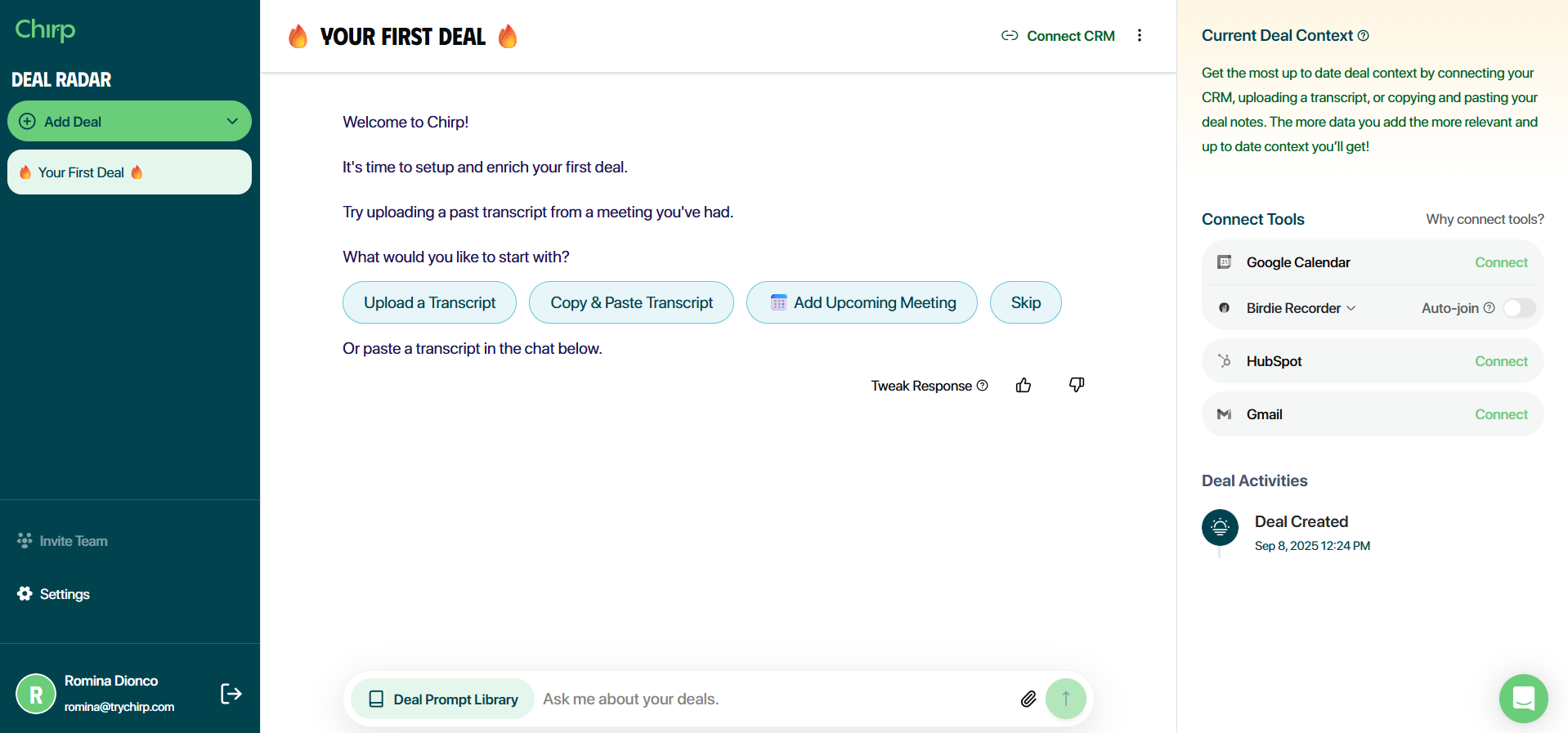Expand the Birdie Recorder dropdown
1568x733 pixels.
(1351, 308)
